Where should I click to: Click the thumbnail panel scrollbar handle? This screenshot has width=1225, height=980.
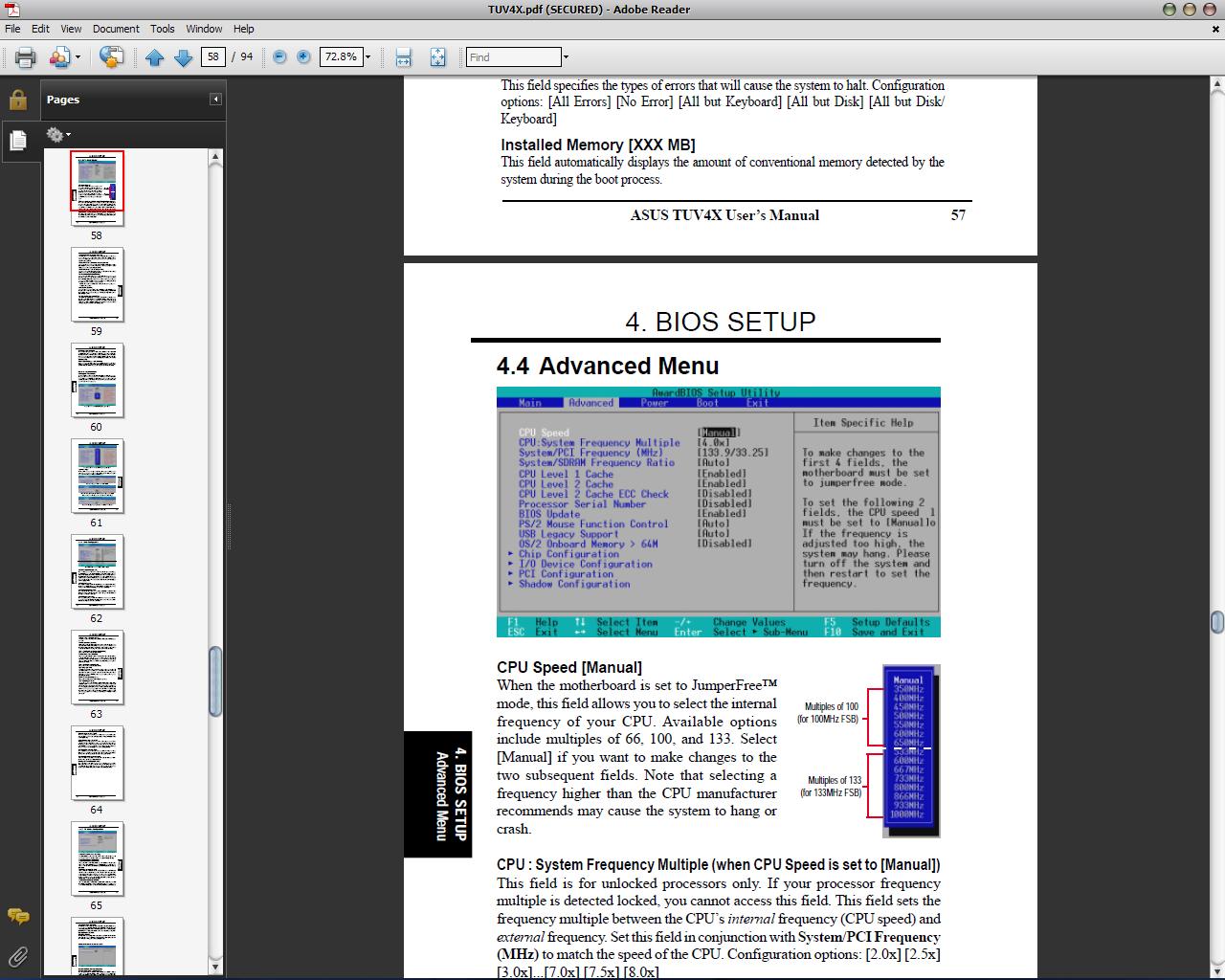point(215,681)
